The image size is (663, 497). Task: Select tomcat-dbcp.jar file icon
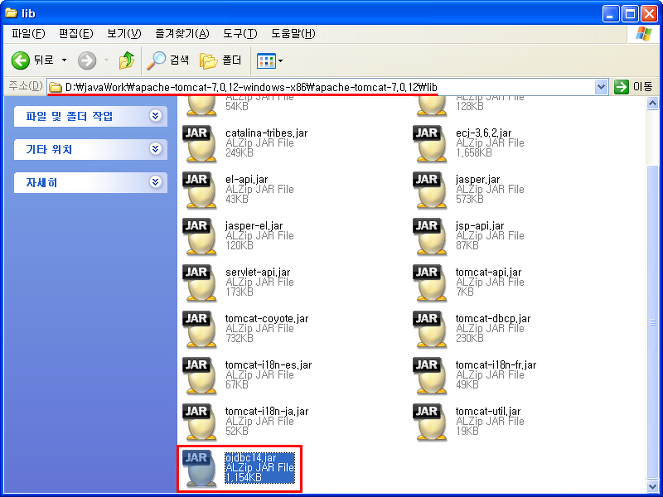(x=430, y=329)
